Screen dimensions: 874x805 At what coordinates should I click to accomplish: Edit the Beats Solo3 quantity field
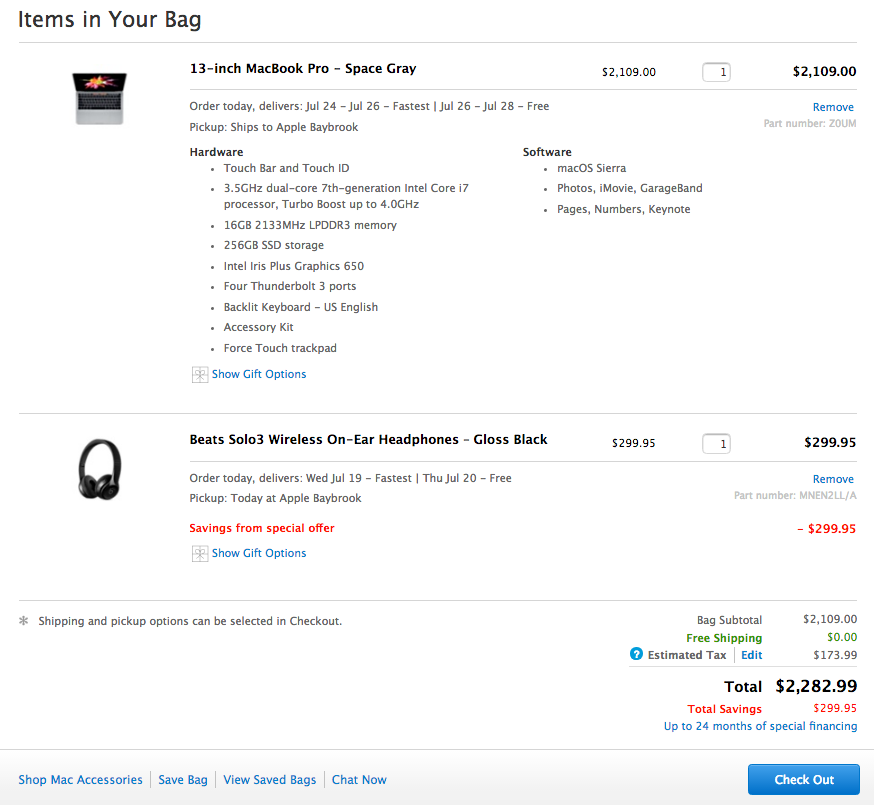[716, 443]
